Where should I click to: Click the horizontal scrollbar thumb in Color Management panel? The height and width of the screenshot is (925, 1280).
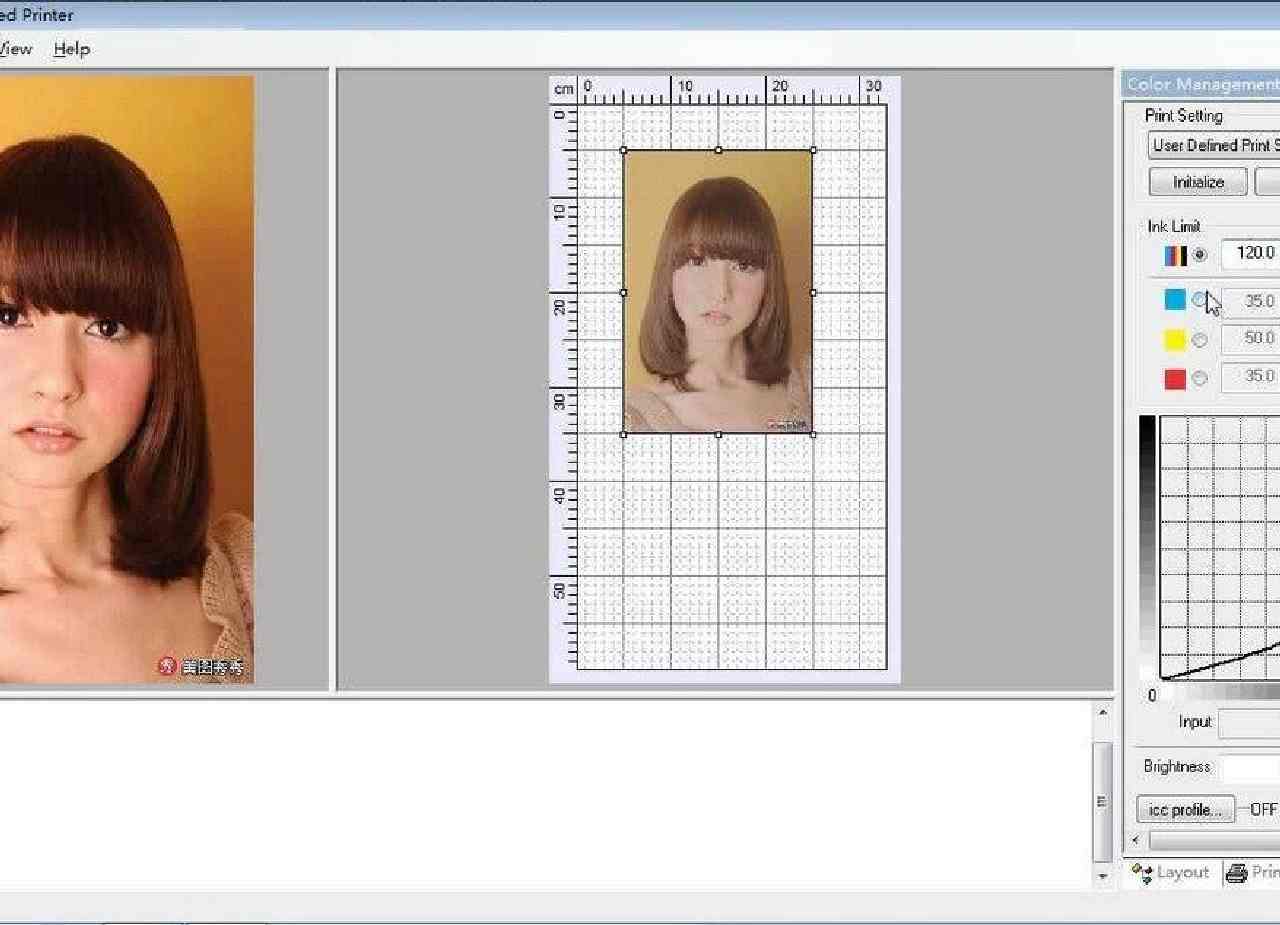coord(1214,841)
